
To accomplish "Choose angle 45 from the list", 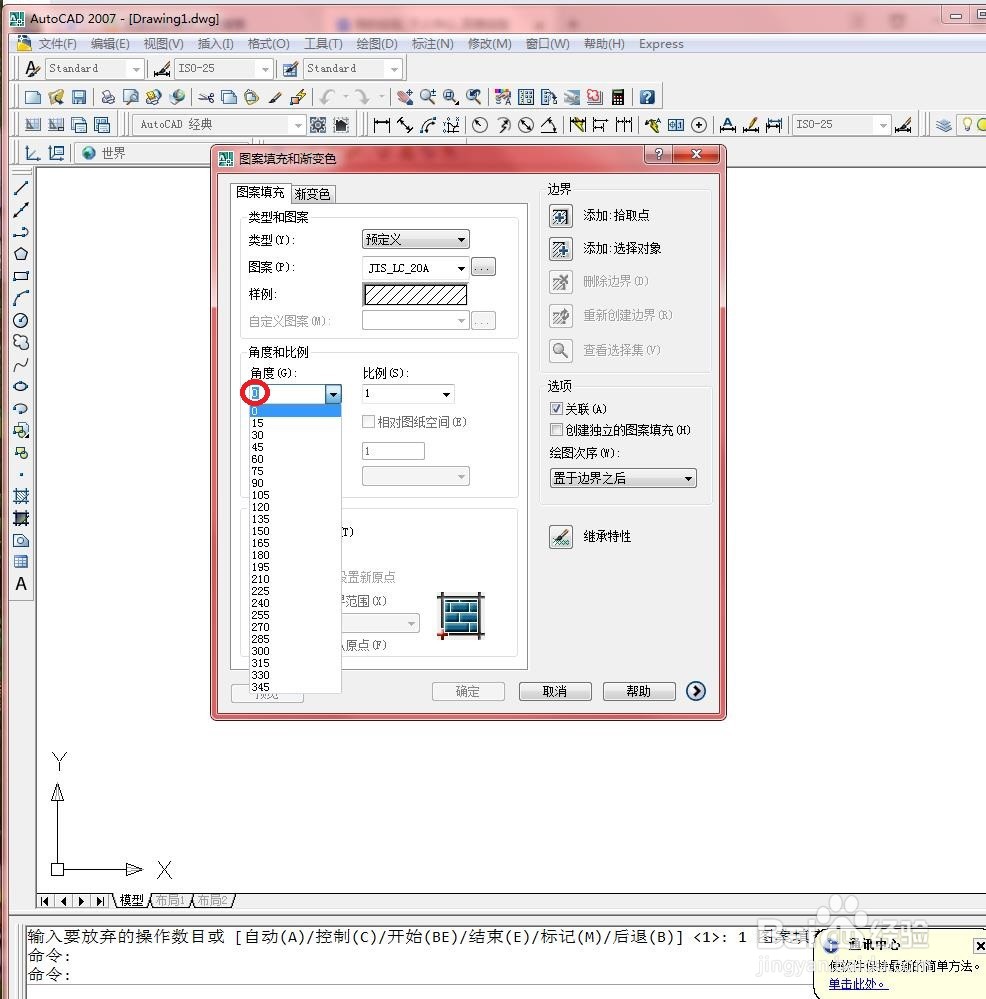I will point(295,447).
